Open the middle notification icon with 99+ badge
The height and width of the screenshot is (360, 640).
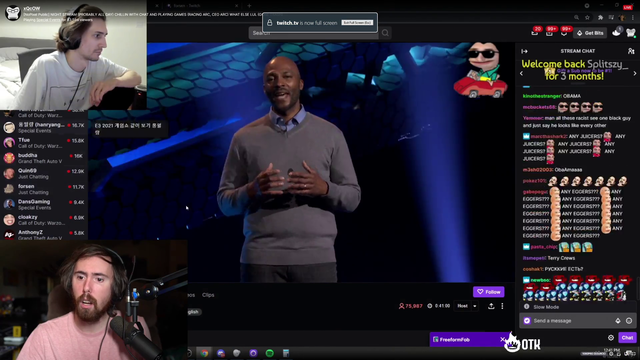(550, 32)
